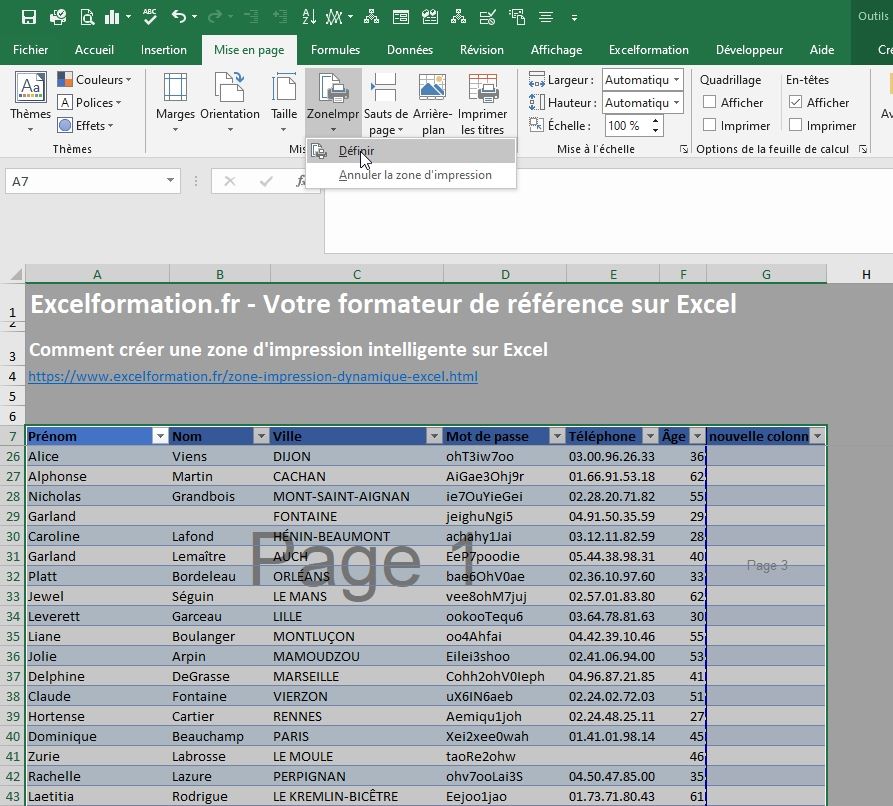
Task: Open the Largeur dropdown
Action: tap(678, 79)
